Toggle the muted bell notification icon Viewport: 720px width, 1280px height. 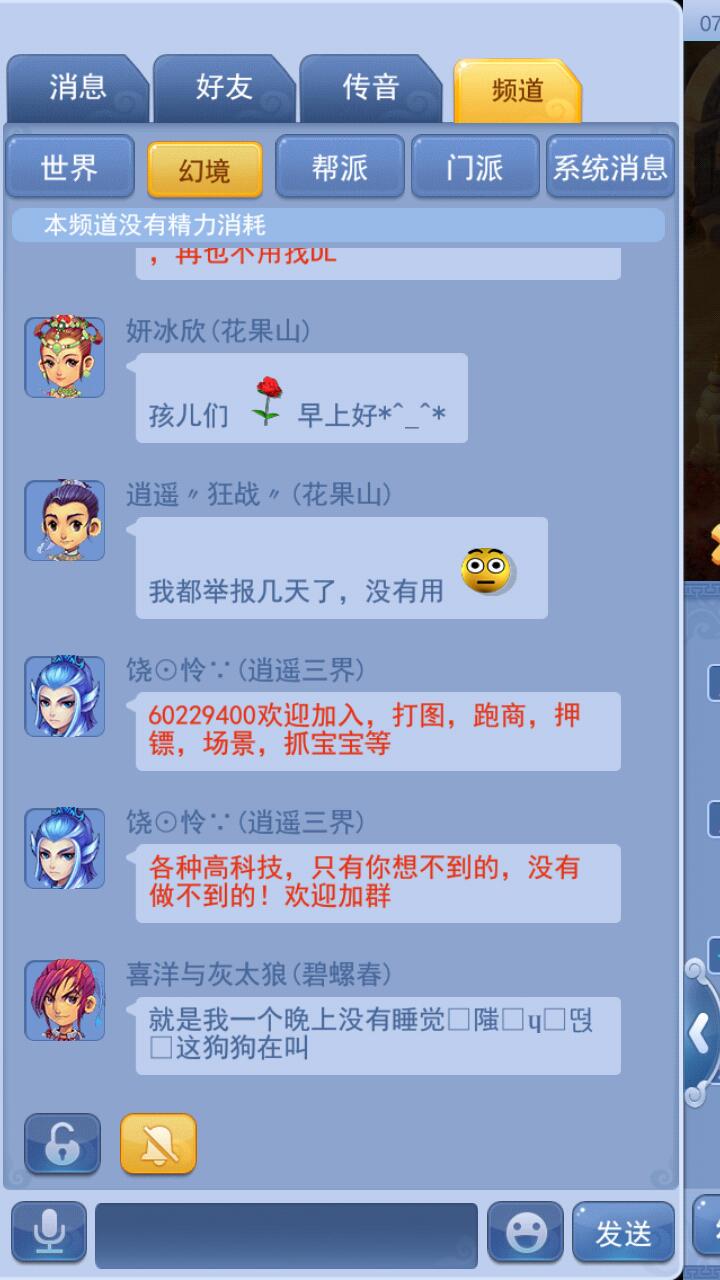(x=158, y=1143)
